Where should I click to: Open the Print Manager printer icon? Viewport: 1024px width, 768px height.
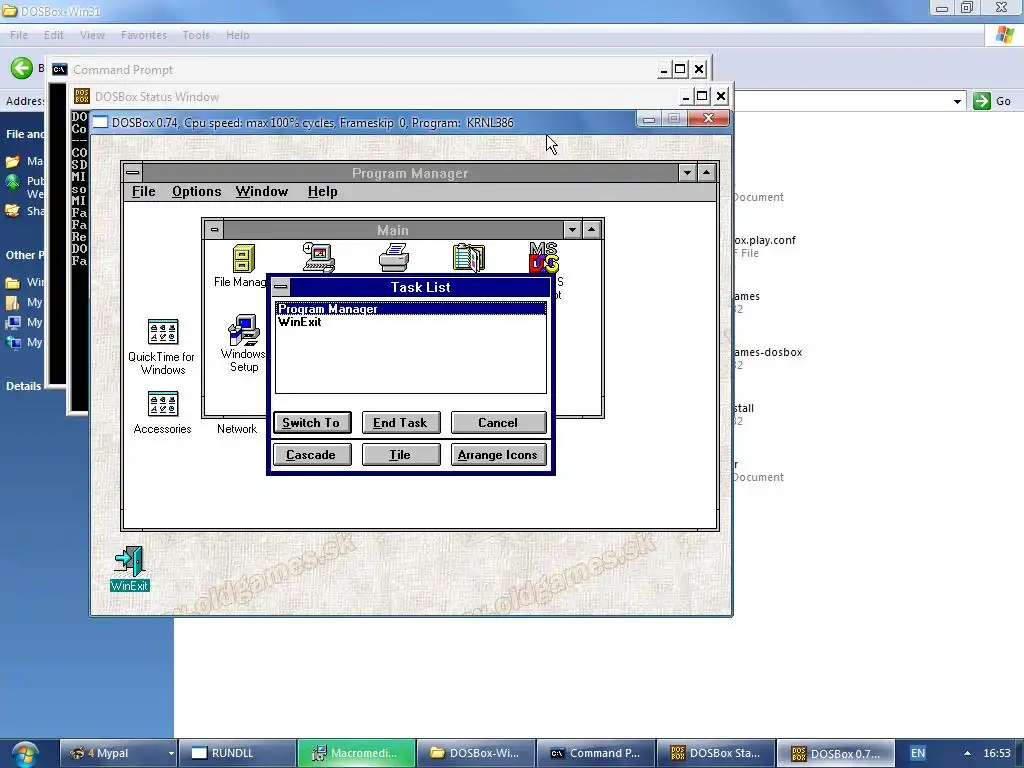[x=394, y=257]
